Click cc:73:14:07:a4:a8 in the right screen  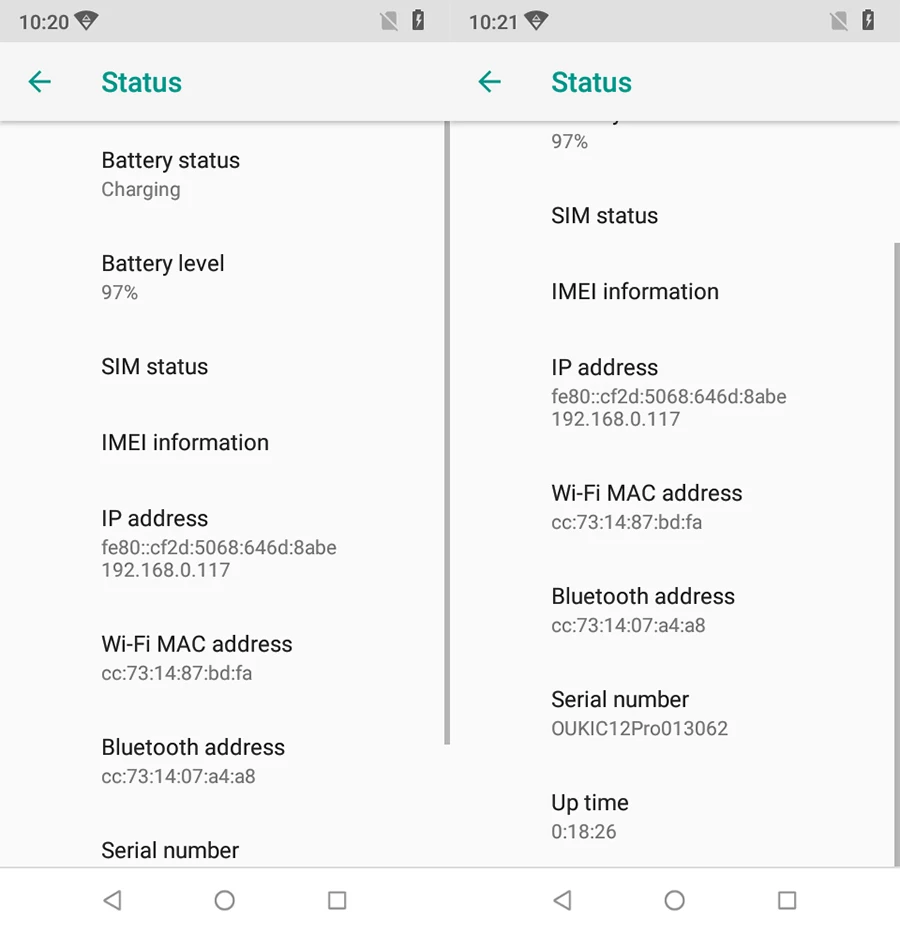[628, 625]
